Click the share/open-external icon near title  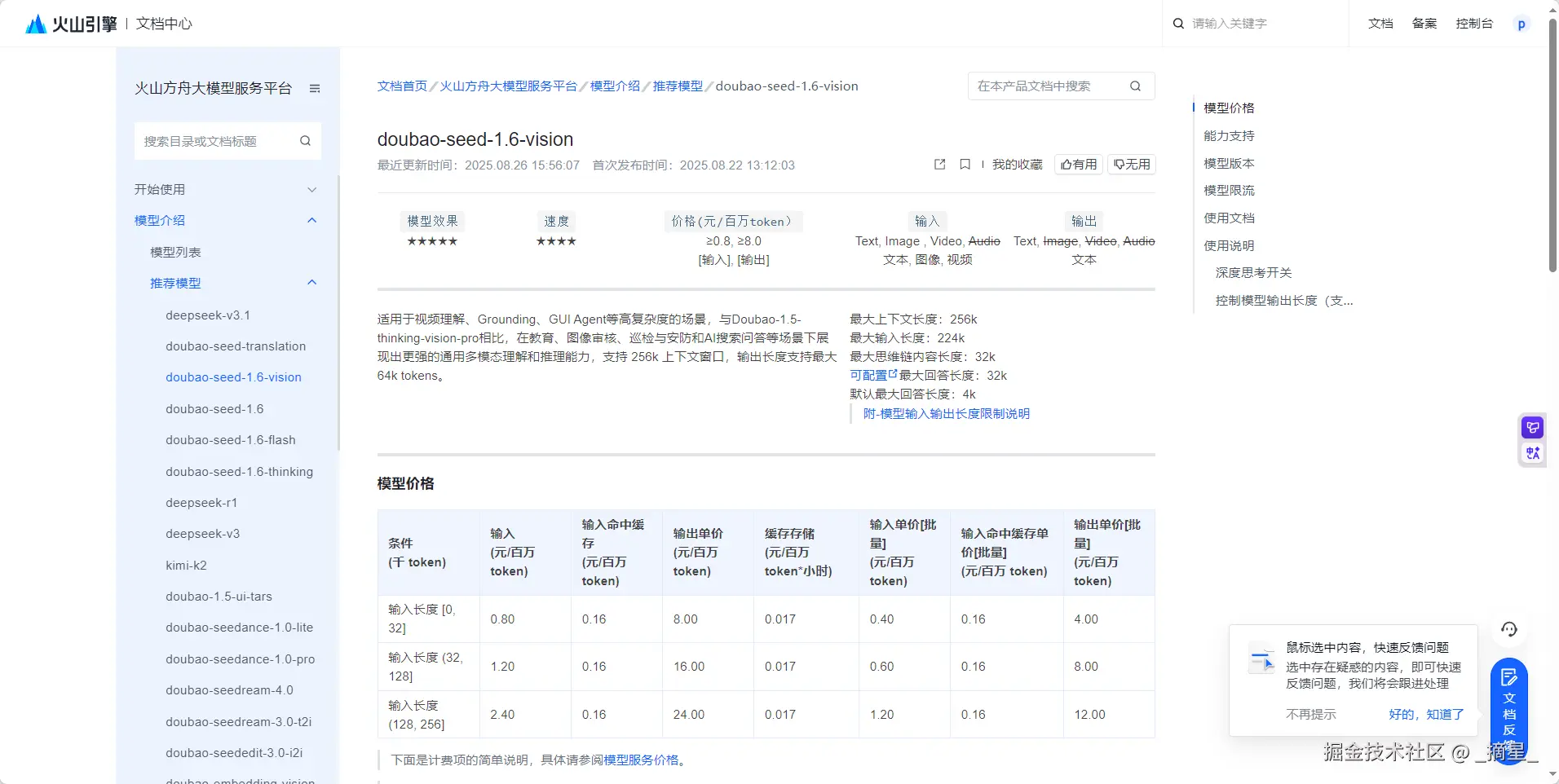pos(939,165)
